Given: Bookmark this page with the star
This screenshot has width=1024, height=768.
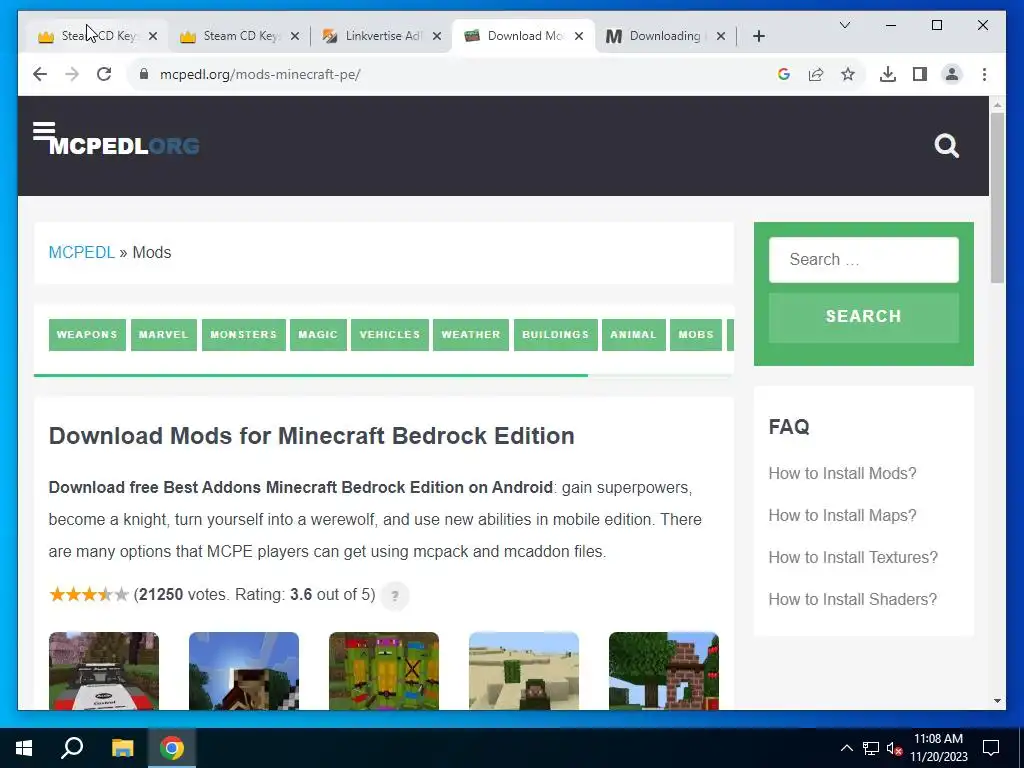Looking at the screenshot, I should tap(848, 74).
